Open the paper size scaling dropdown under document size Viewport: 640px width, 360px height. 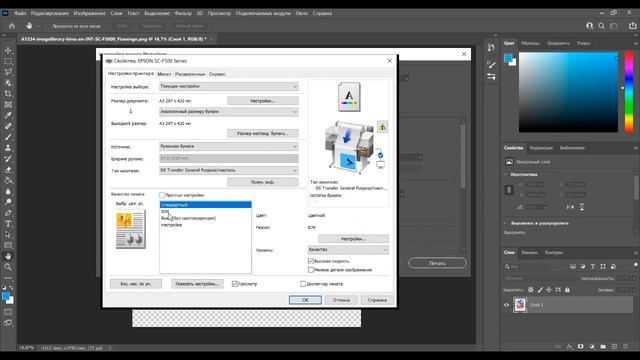click(229, 111)
